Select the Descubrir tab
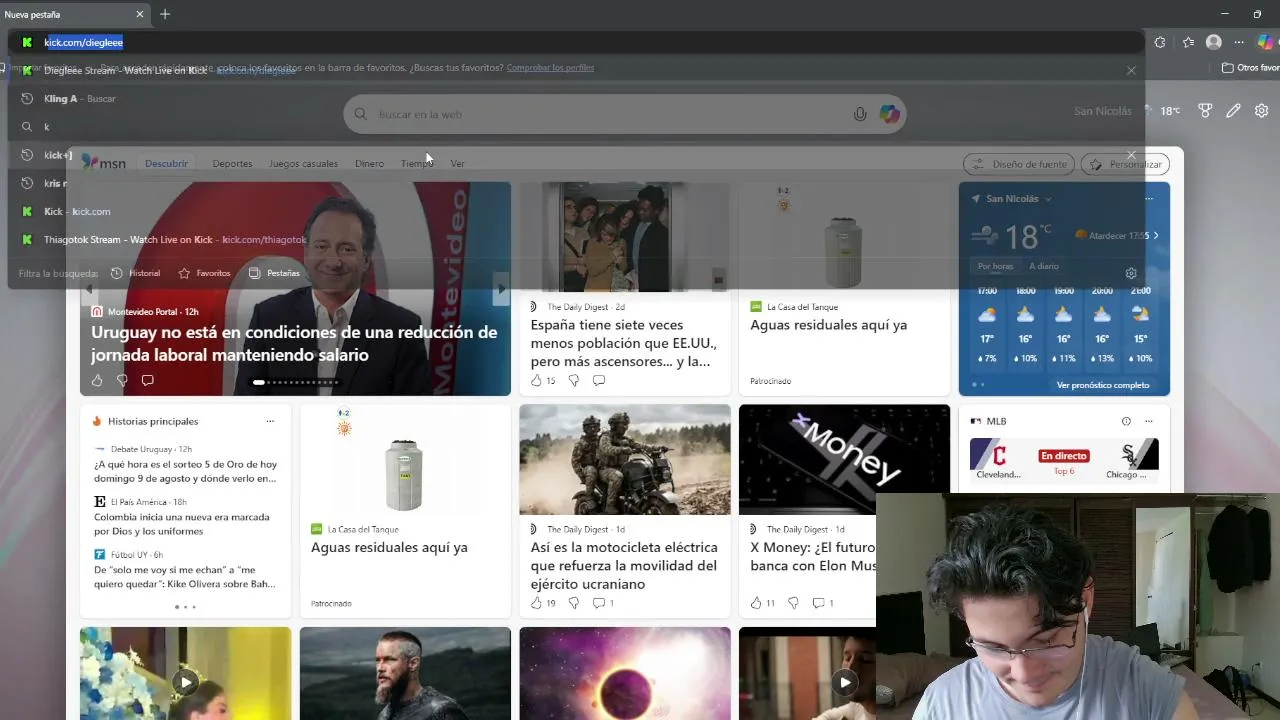Image resolution: width=1280 pixels, height=720 pixels. coord(166,163)
